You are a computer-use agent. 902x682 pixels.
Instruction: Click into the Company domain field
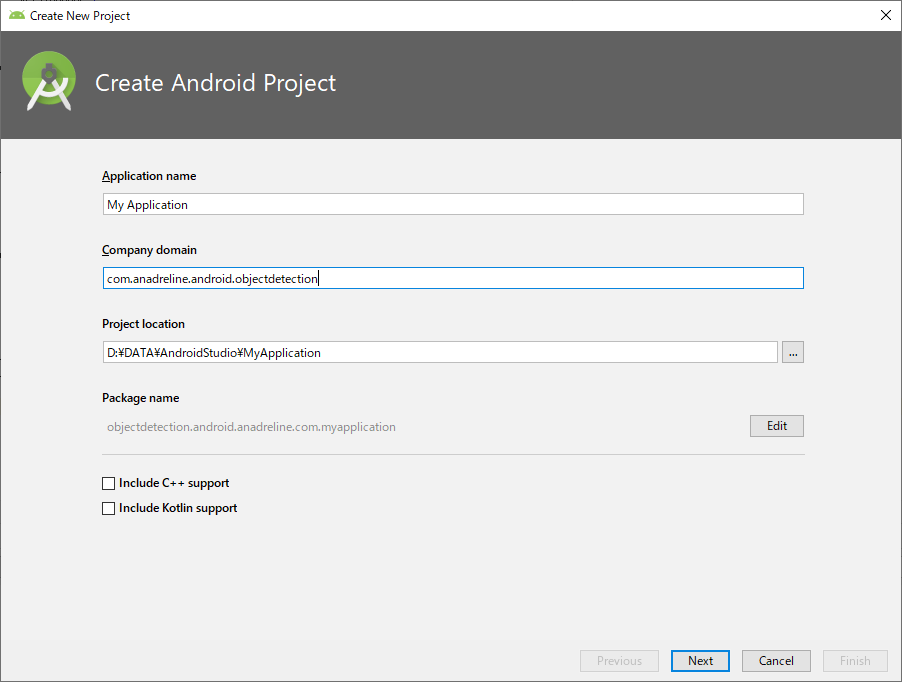452,278
